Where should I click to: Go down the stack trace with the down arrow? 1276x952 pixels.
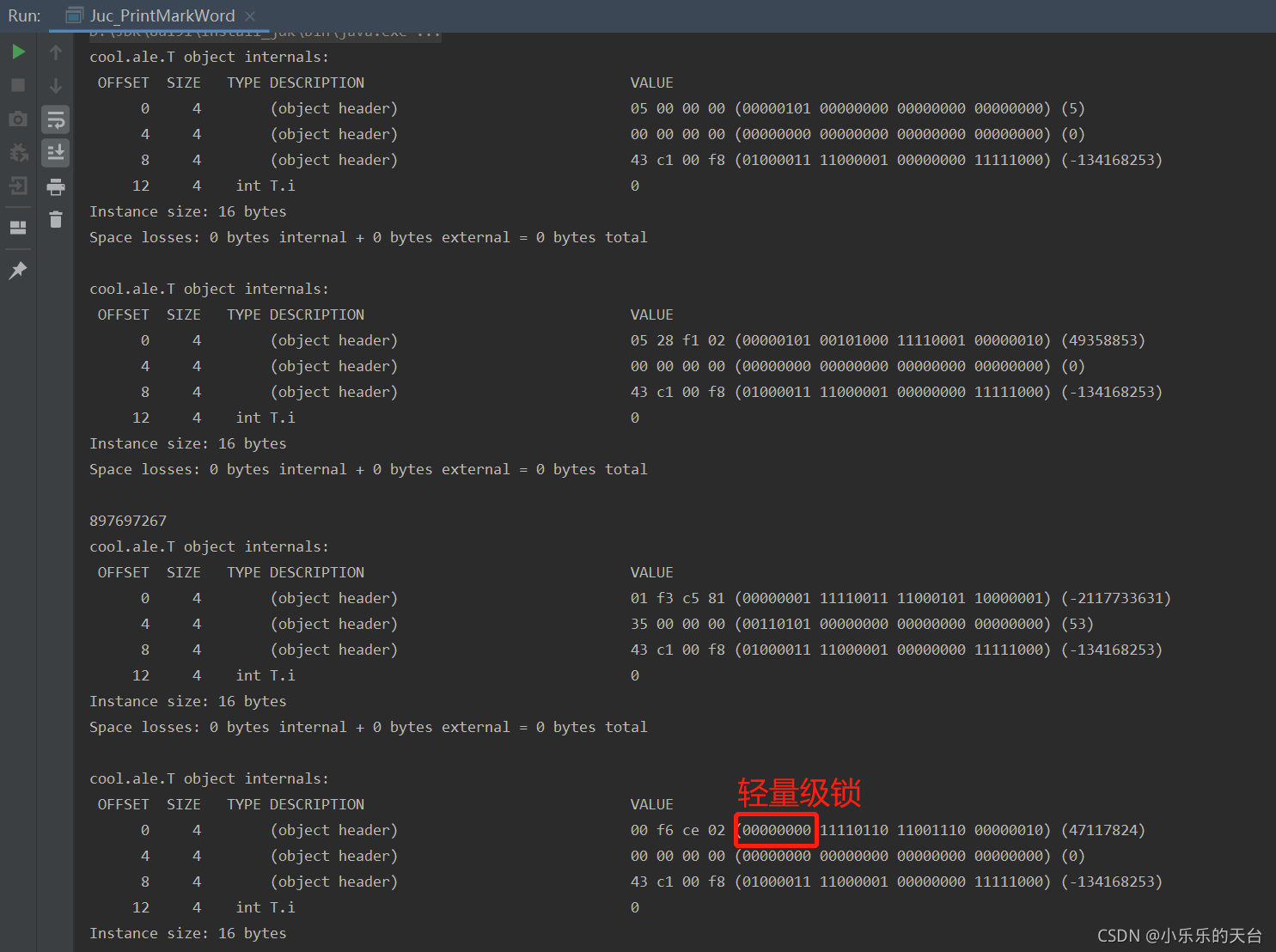[x=56, y=86]
